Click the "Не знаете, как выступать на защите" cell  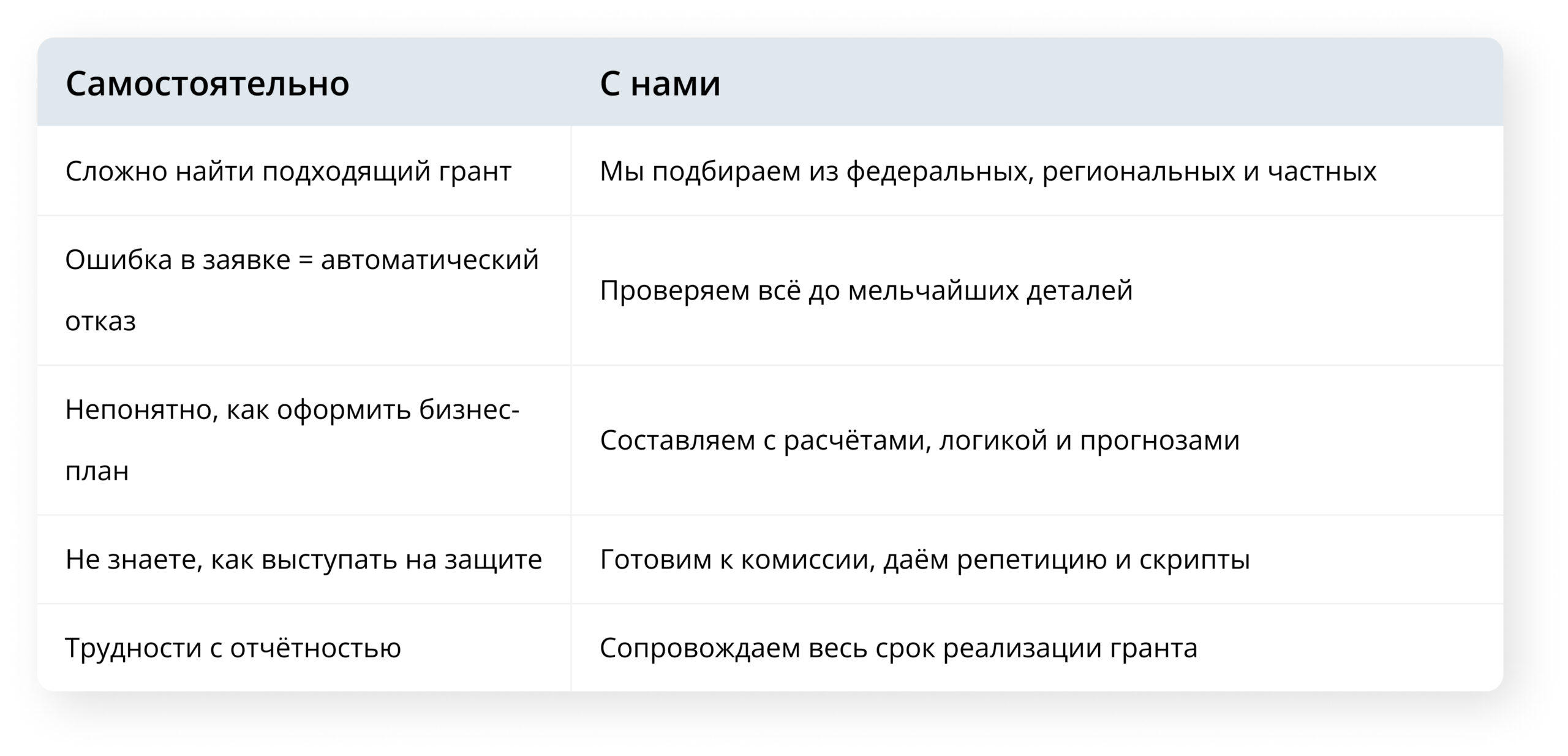(304, 559)
